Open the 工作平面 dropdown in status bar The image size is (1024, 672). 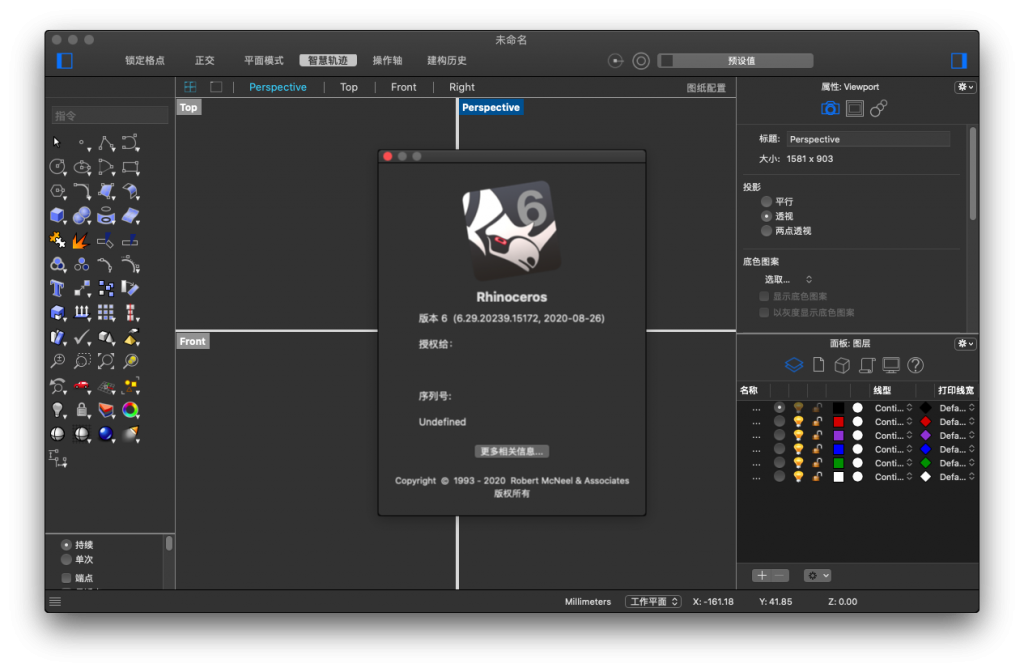pos(653,601)
